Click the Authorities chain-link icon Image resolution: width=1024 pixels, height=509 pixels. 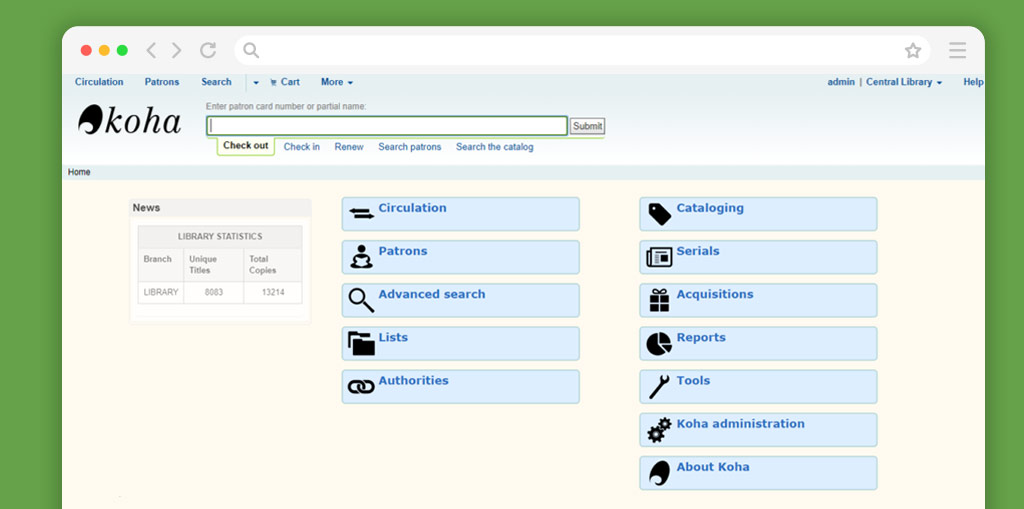[361, 387]
